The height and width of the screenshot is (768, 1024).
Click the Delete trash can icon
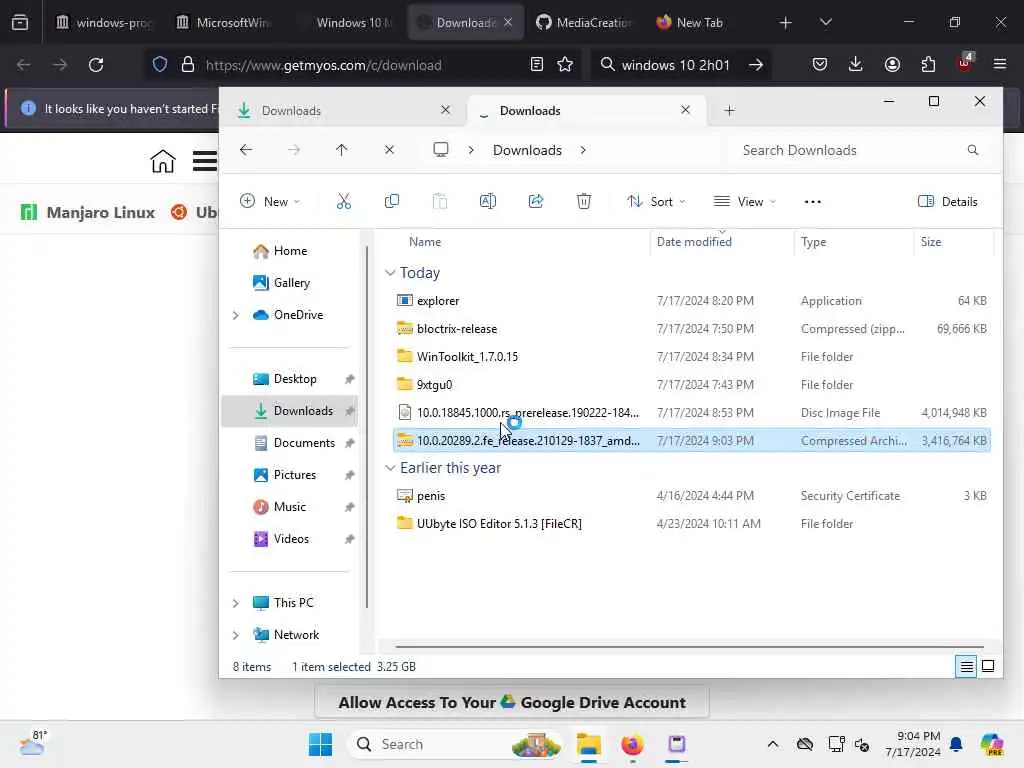[584, 201]
